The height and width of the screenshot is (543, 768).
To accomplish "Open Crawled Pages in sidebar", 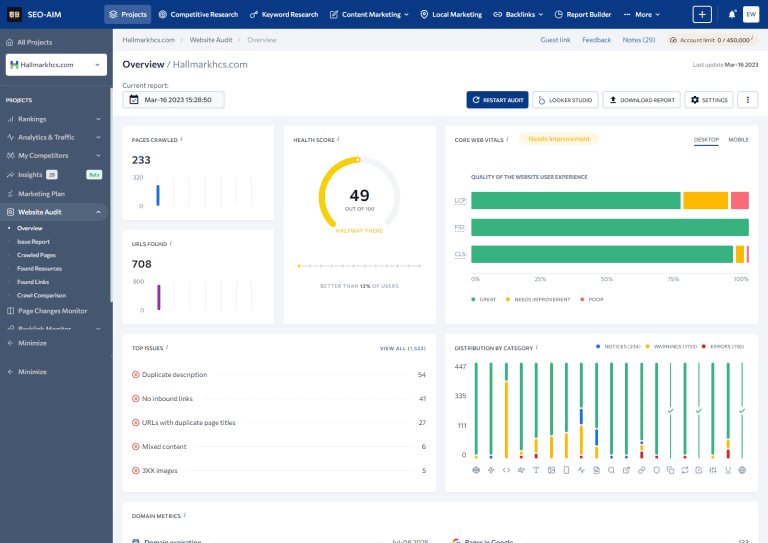I will pyautogui.click(x=36, y=255).
